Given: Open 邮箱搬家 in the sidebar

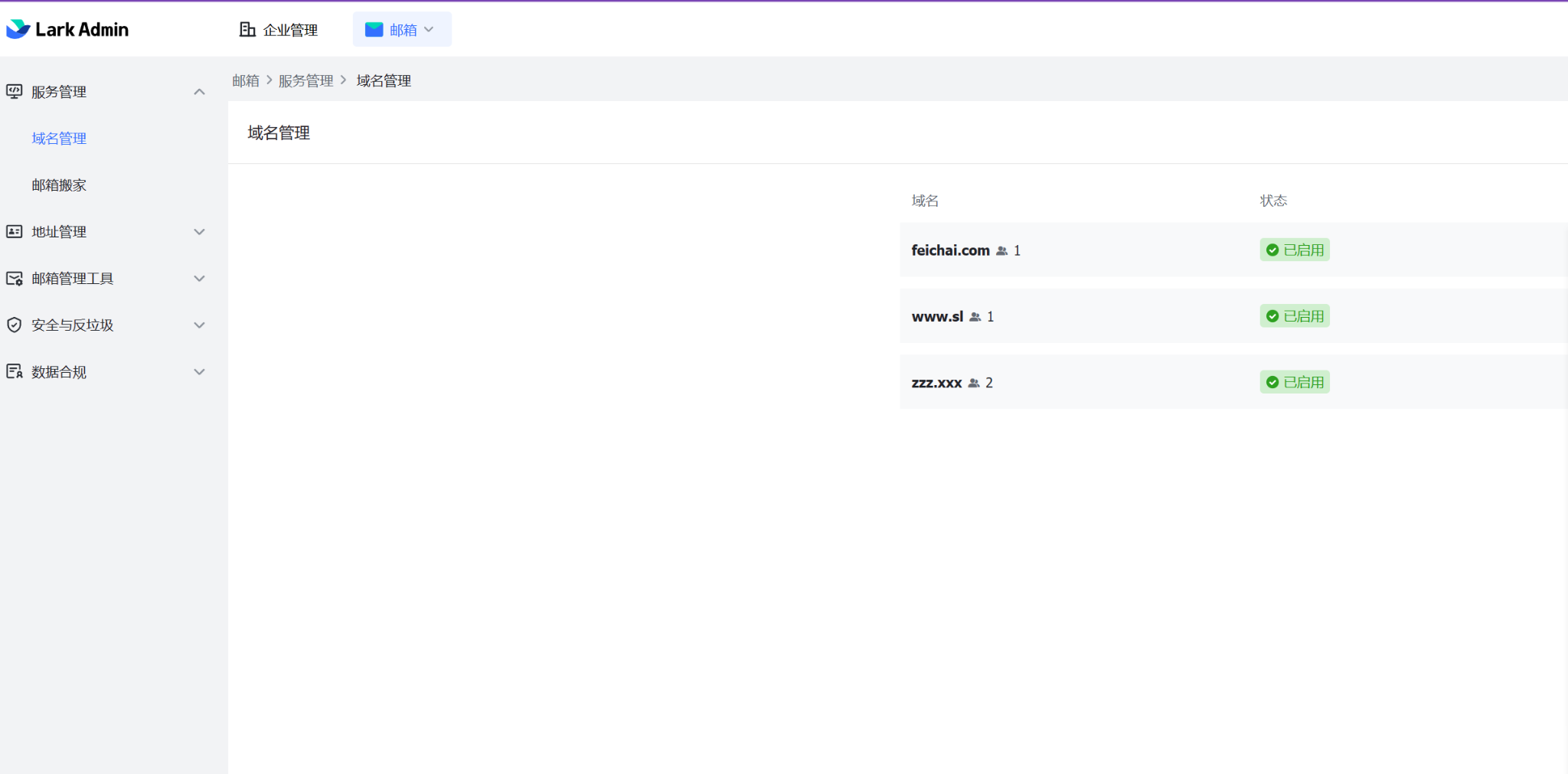Looking at the screenshot, I should [x=59, y=185].
